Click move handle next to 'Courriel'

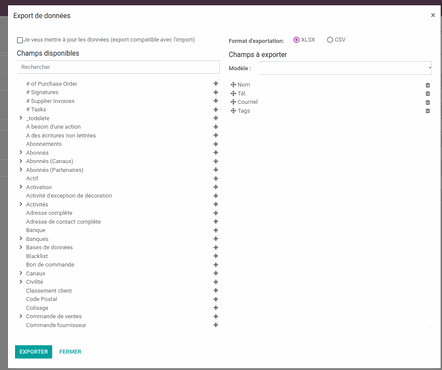point(233,102)
